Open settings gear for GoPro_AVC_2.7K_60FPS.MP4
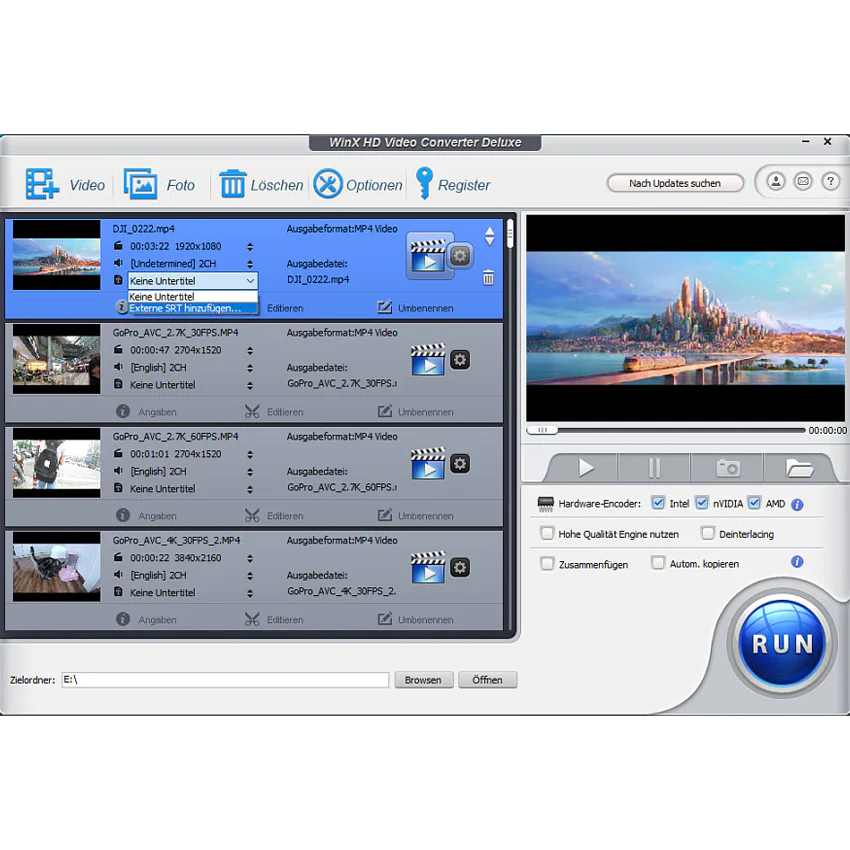The image size is (850, 850). click(460, 463)
